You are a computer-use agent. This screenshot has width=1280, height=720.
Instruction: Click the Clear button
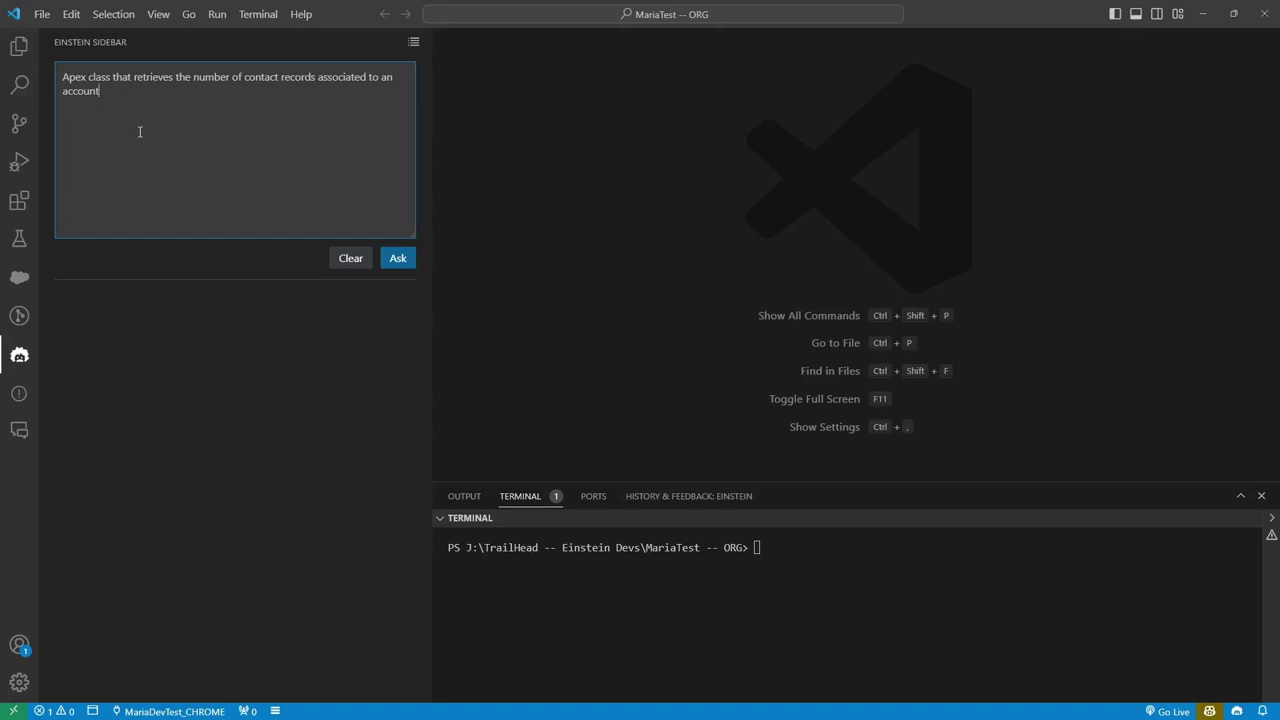click(350, 258)
